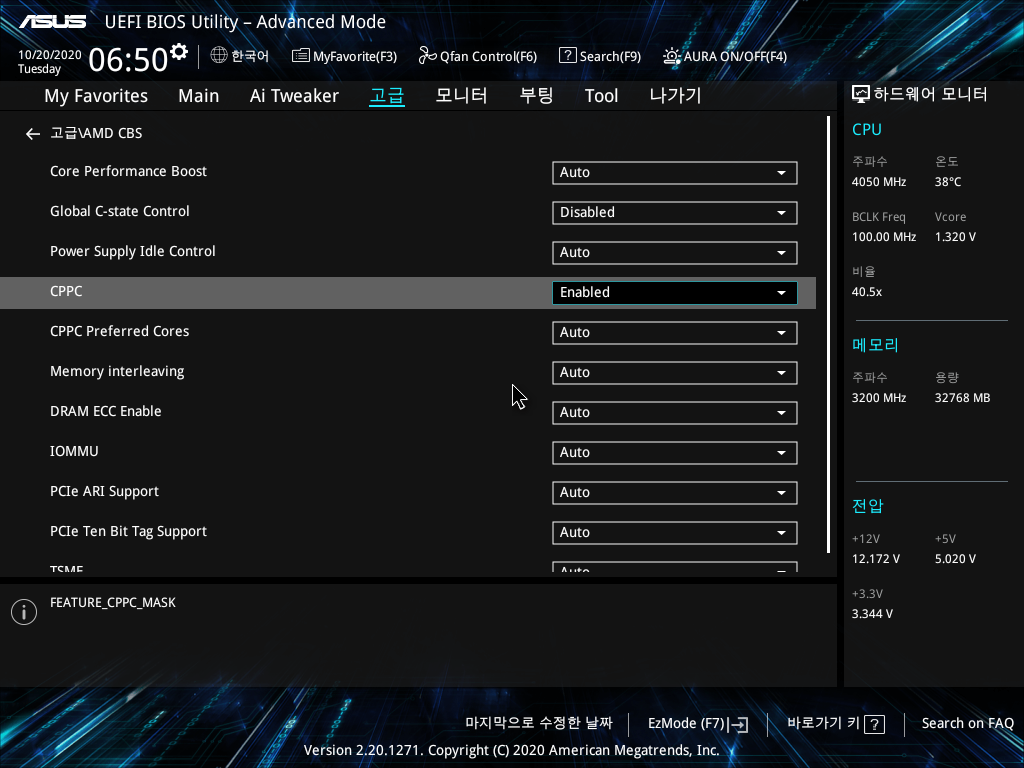This screenshot has width=1024, height=768.
Task: Click FEATURE_CPPC_MASK help text
Action: (x=113, y=603)
